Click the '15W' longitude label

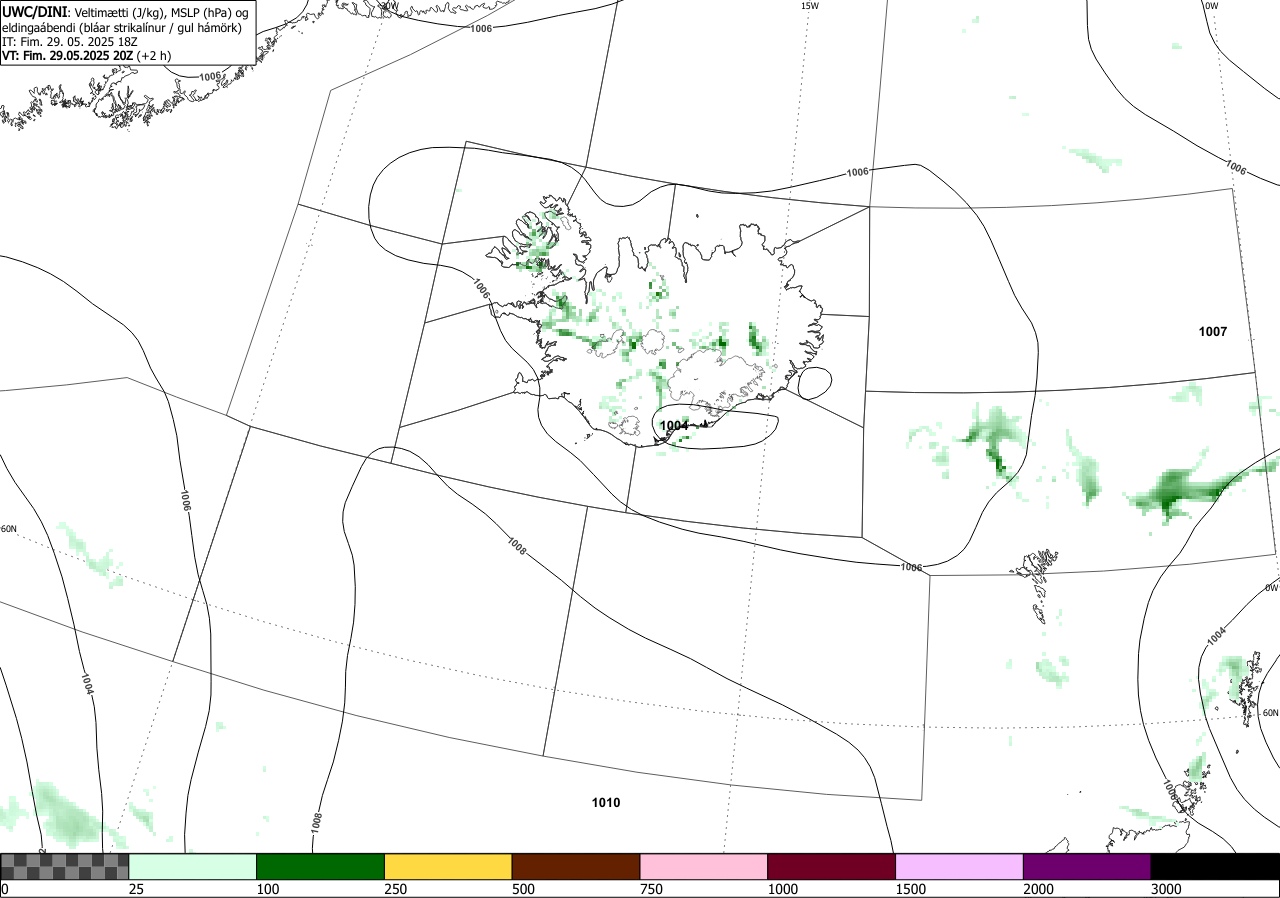pos(809,6)
